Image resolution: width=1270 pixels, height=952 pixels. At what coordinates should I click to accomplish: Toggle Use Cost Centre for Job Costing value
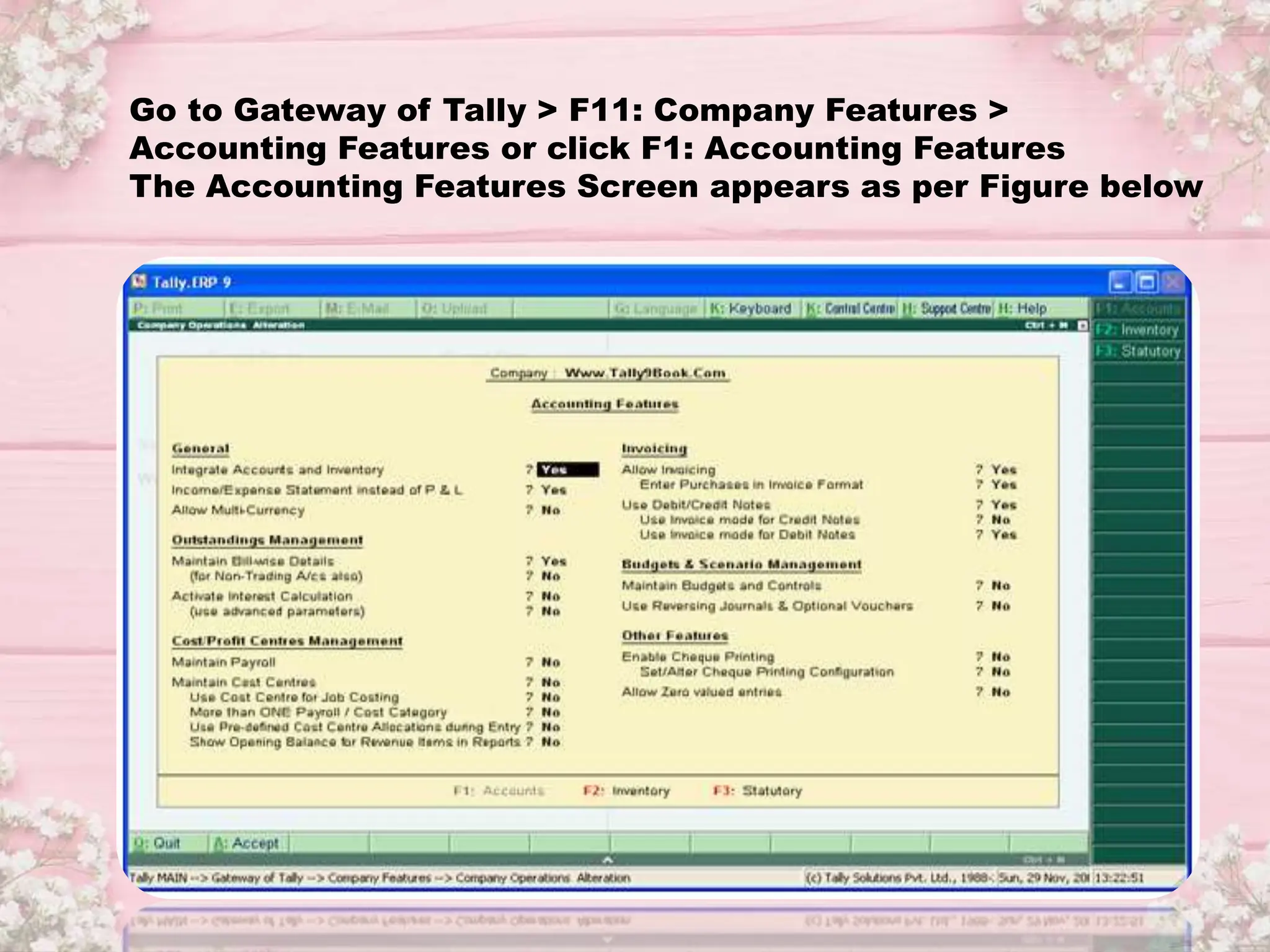click(551, 697)
